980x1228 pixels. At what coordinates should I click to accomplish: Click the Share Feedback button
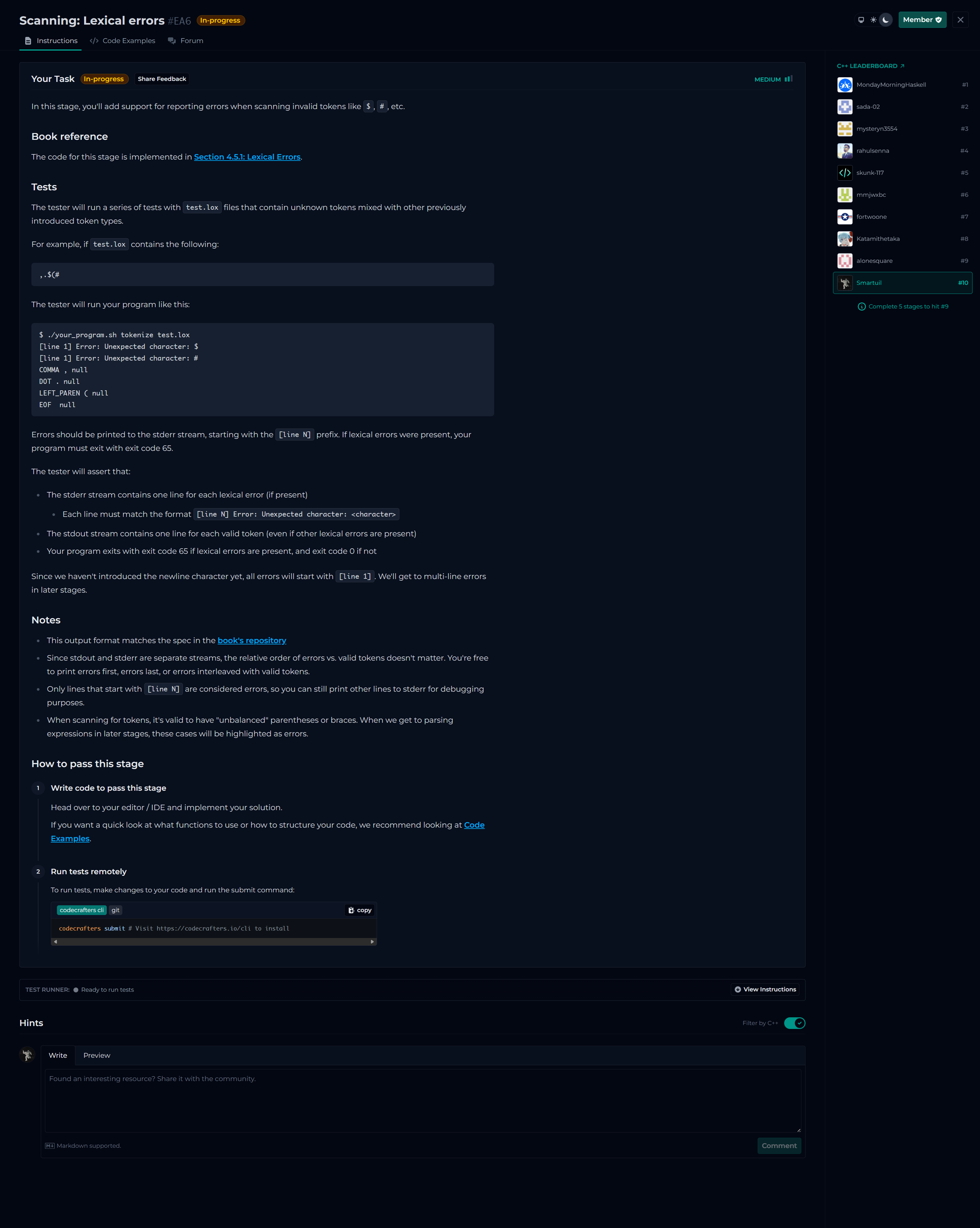162,79
